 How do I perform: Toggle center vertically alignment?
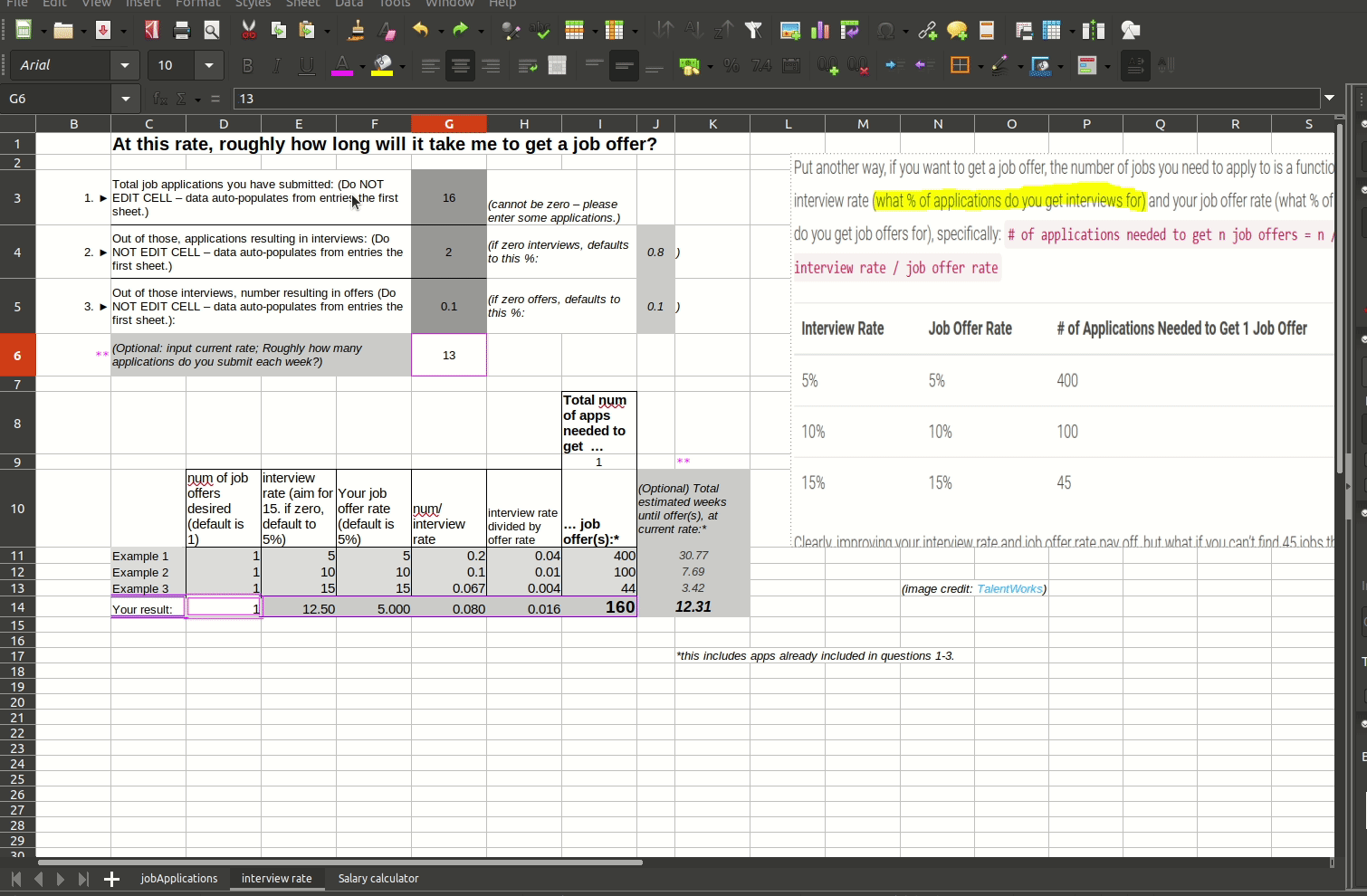624,66
